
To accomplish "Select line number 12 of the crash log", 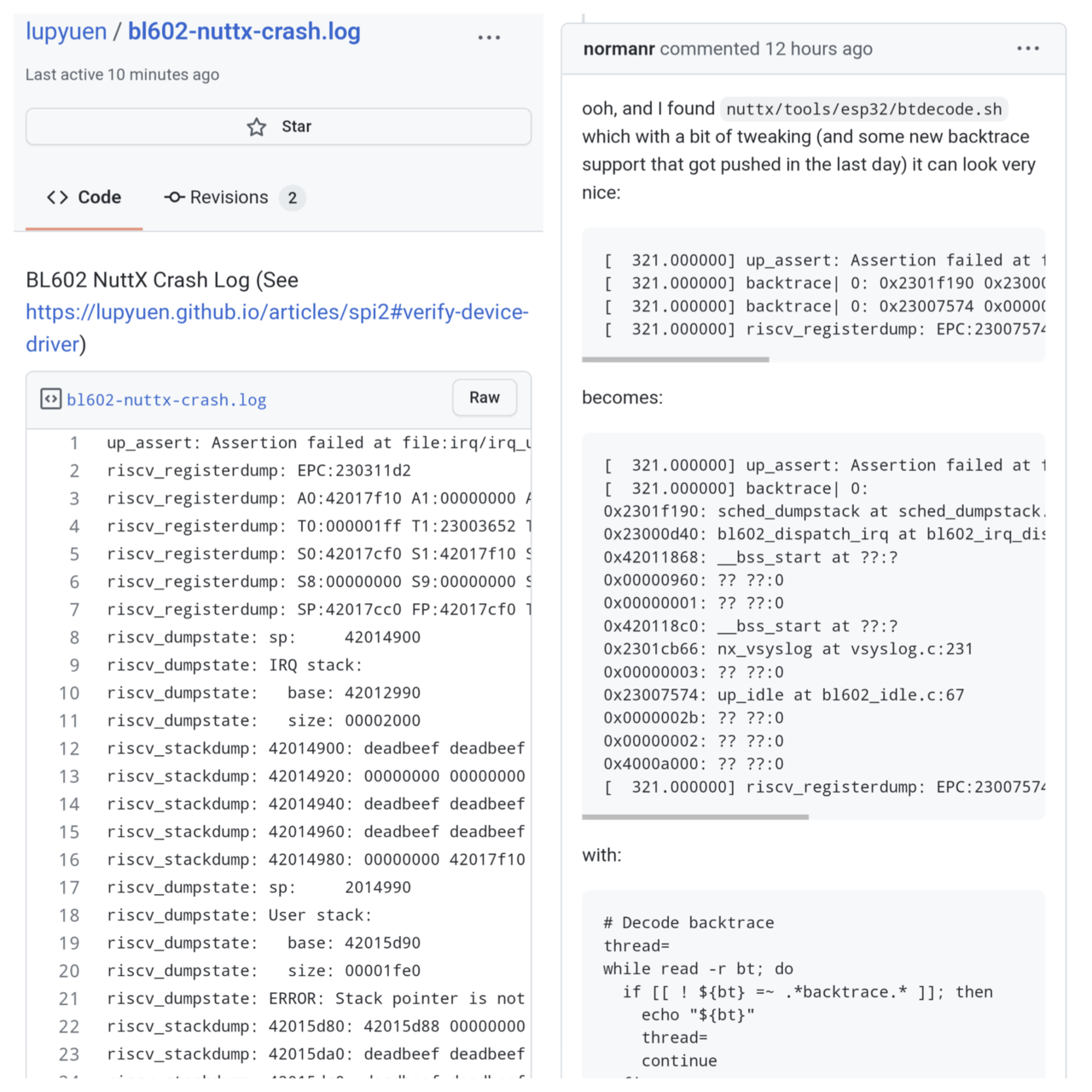I will tap(69, 748).
